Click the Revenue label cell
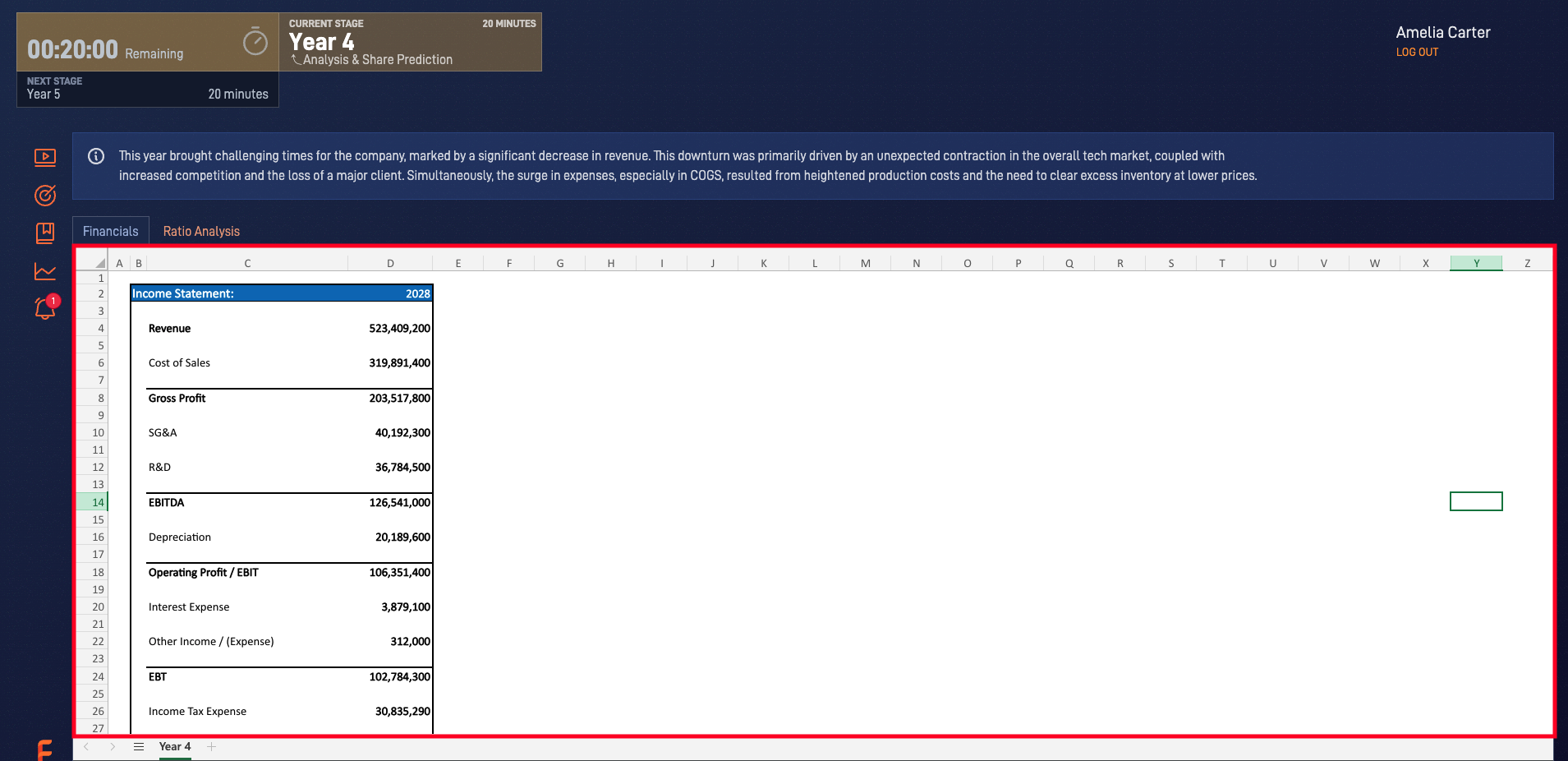The height and width of the screenshot is (761, 1568). (169, 329)
